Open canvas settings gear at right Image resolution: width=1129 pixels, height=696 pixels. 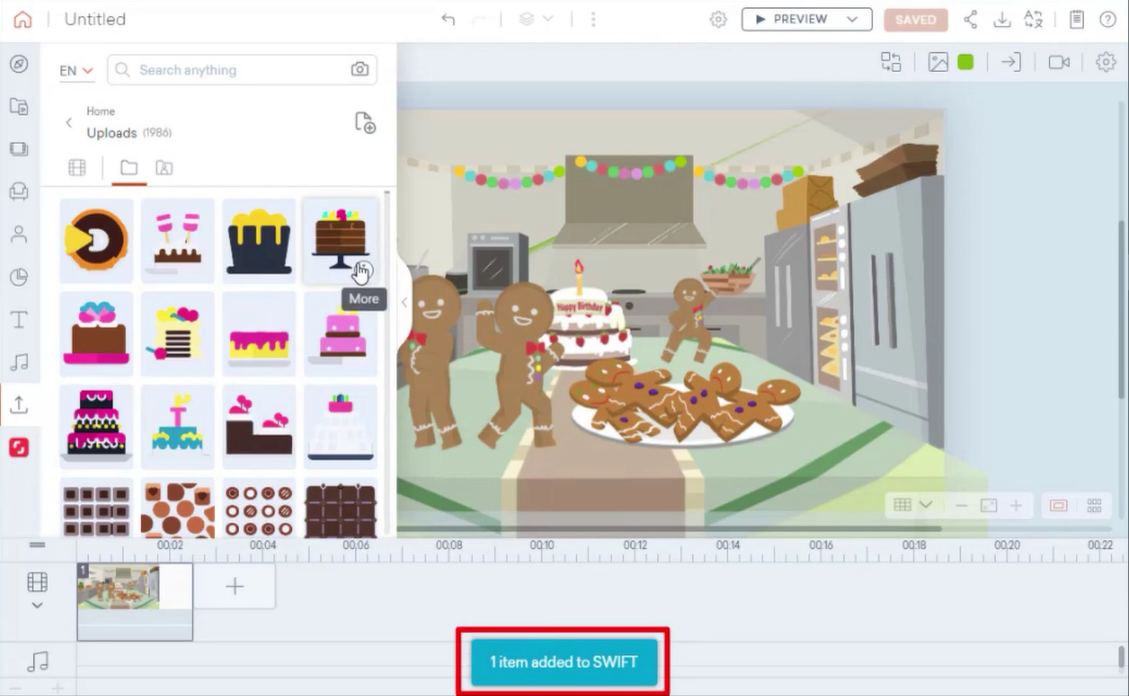coord(1105,62)
